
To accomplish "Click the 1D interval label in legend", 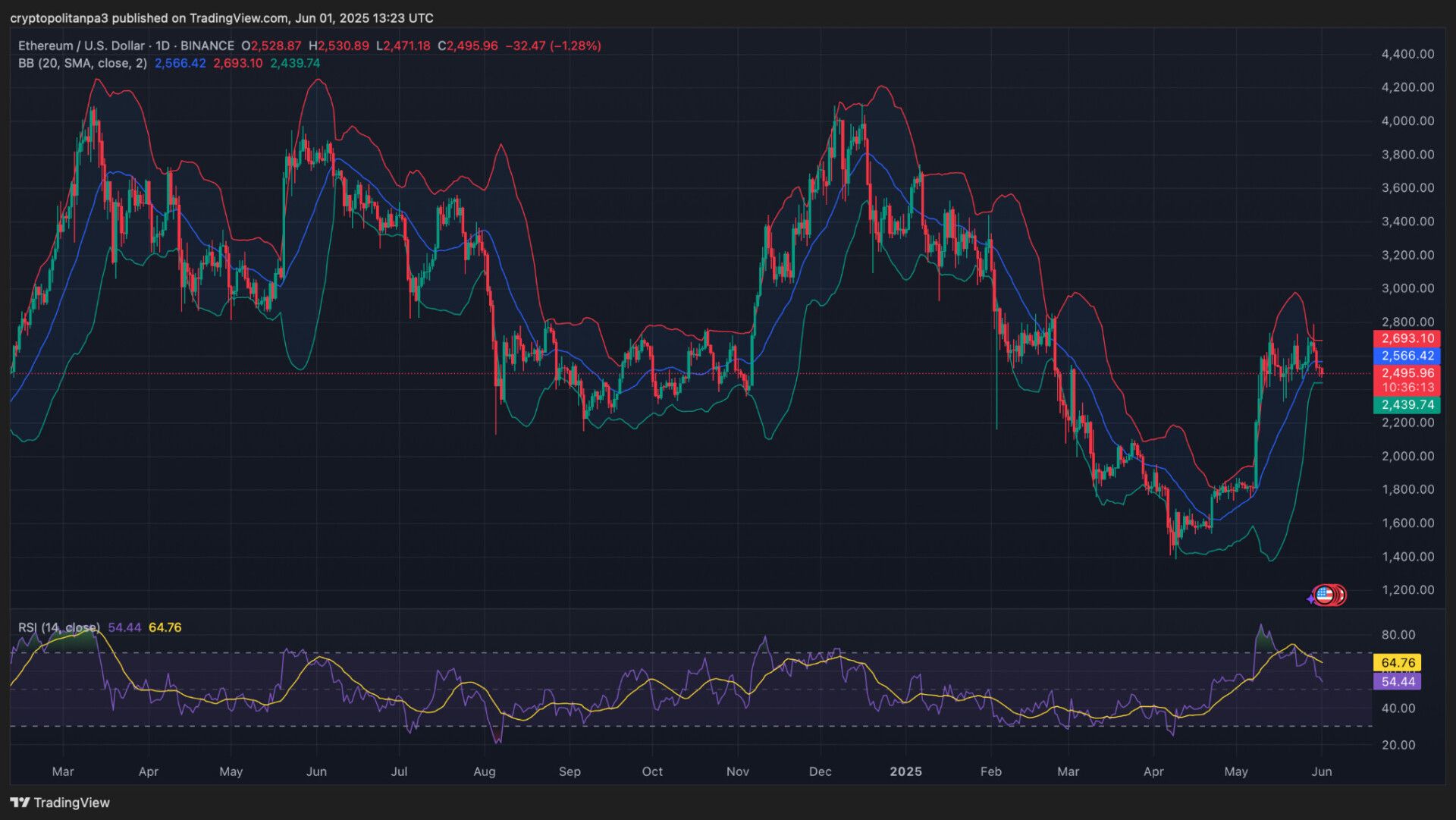I will coord(163,46).
